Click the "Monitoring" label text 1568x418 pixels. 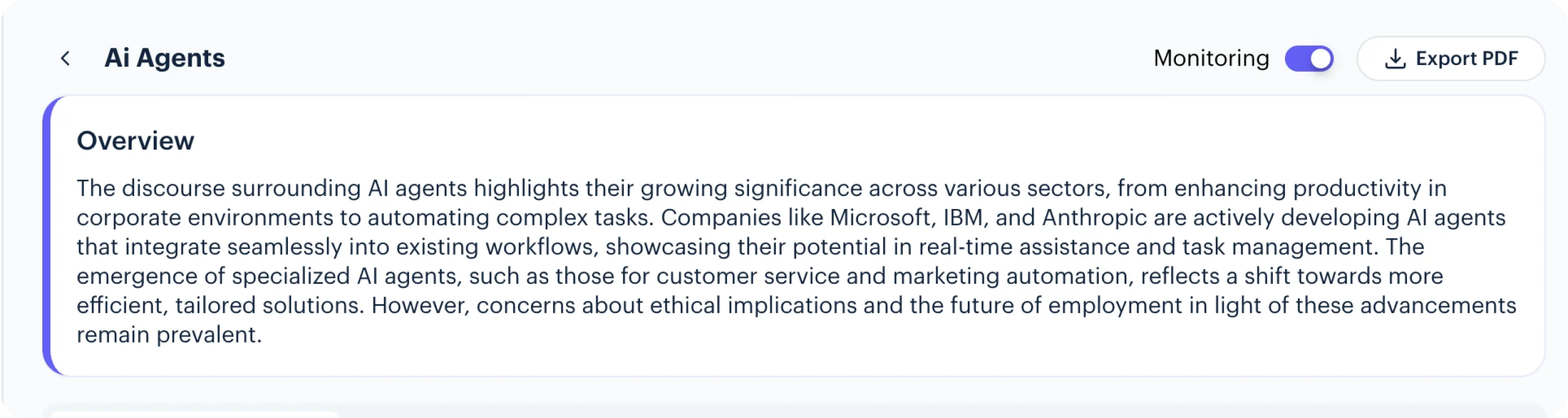(x=1211, y=58)
